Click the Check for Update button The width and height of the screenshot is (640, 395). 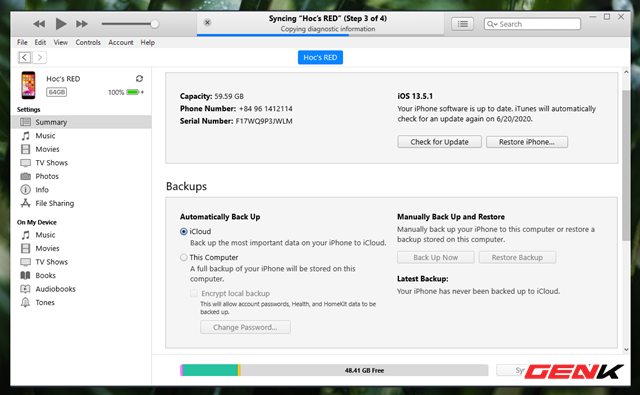tap(439, 142)
